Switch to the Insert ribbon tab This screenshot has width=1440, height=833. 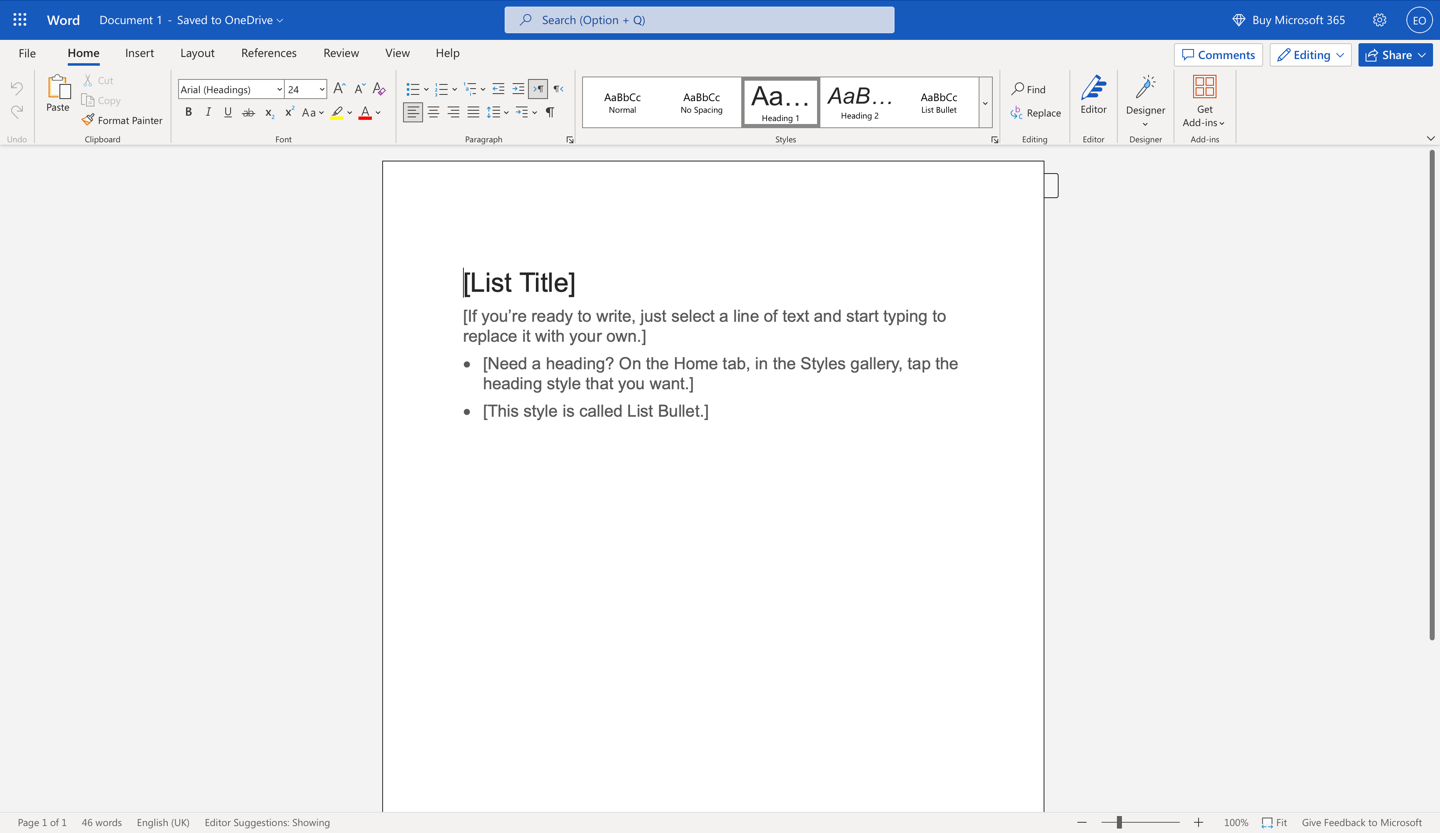(139, 53)
